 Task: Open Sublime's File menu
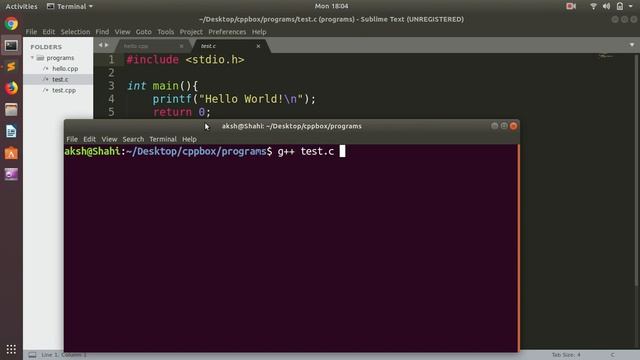[x=31, y=32]
